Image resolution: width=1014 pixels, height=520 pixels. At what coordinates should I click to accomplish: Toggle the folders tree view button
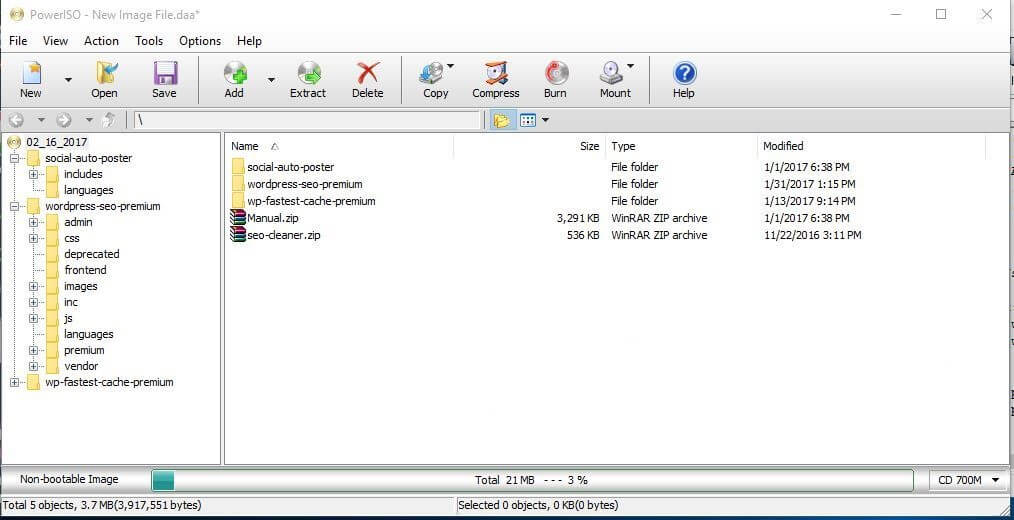pyautogui.click(x=502, y=120)
